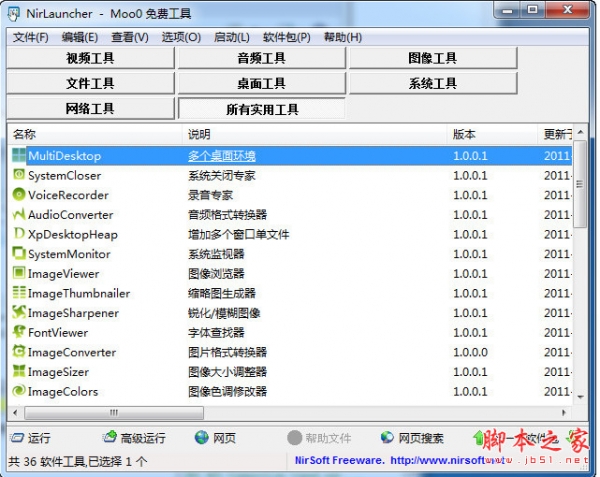
Task: Open the NirSoft Freeware website link
Action: [x=402, y=460]
